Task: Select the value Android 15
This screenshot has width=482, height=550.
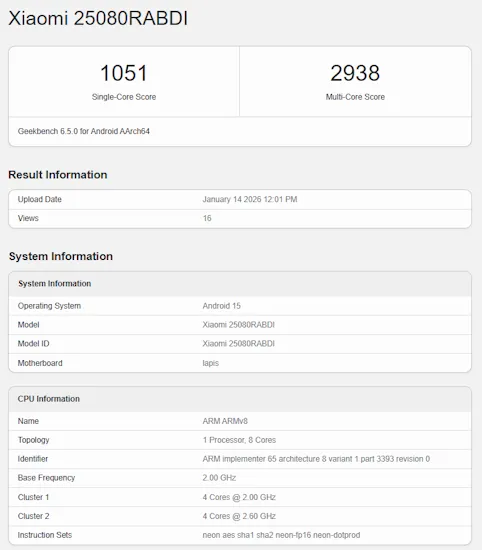Action: pyautogui.click(x=221, y=306)
